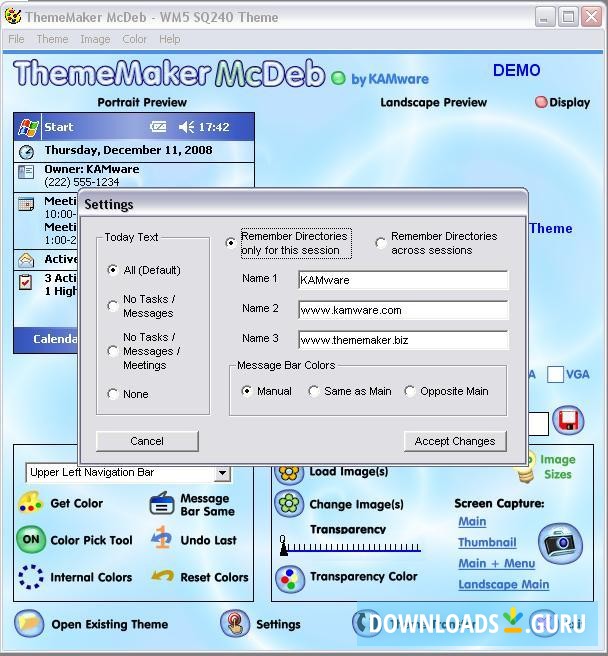
Task: Click the speaker volume icon in preview
Action: 186,127
